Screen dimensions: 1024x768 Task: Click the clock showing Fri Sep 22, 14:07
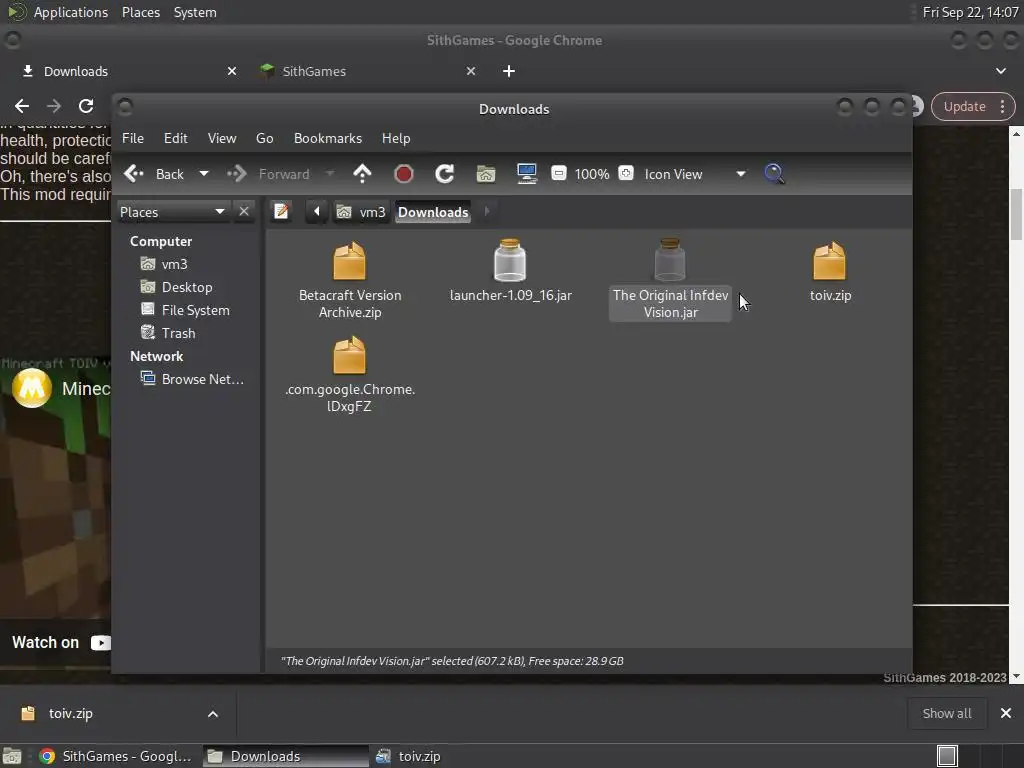[970, 12]
